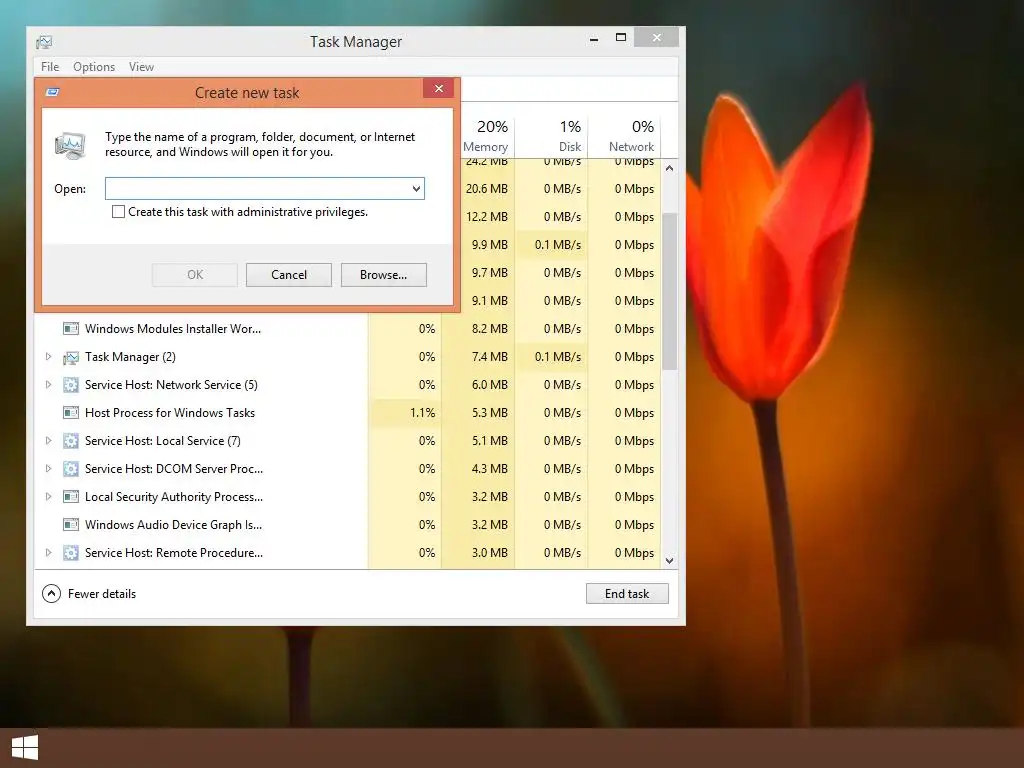This screenshot has width=1024, height=768.
Task: Open the dropdown arrow in Open field
Action: pos(416,189)
